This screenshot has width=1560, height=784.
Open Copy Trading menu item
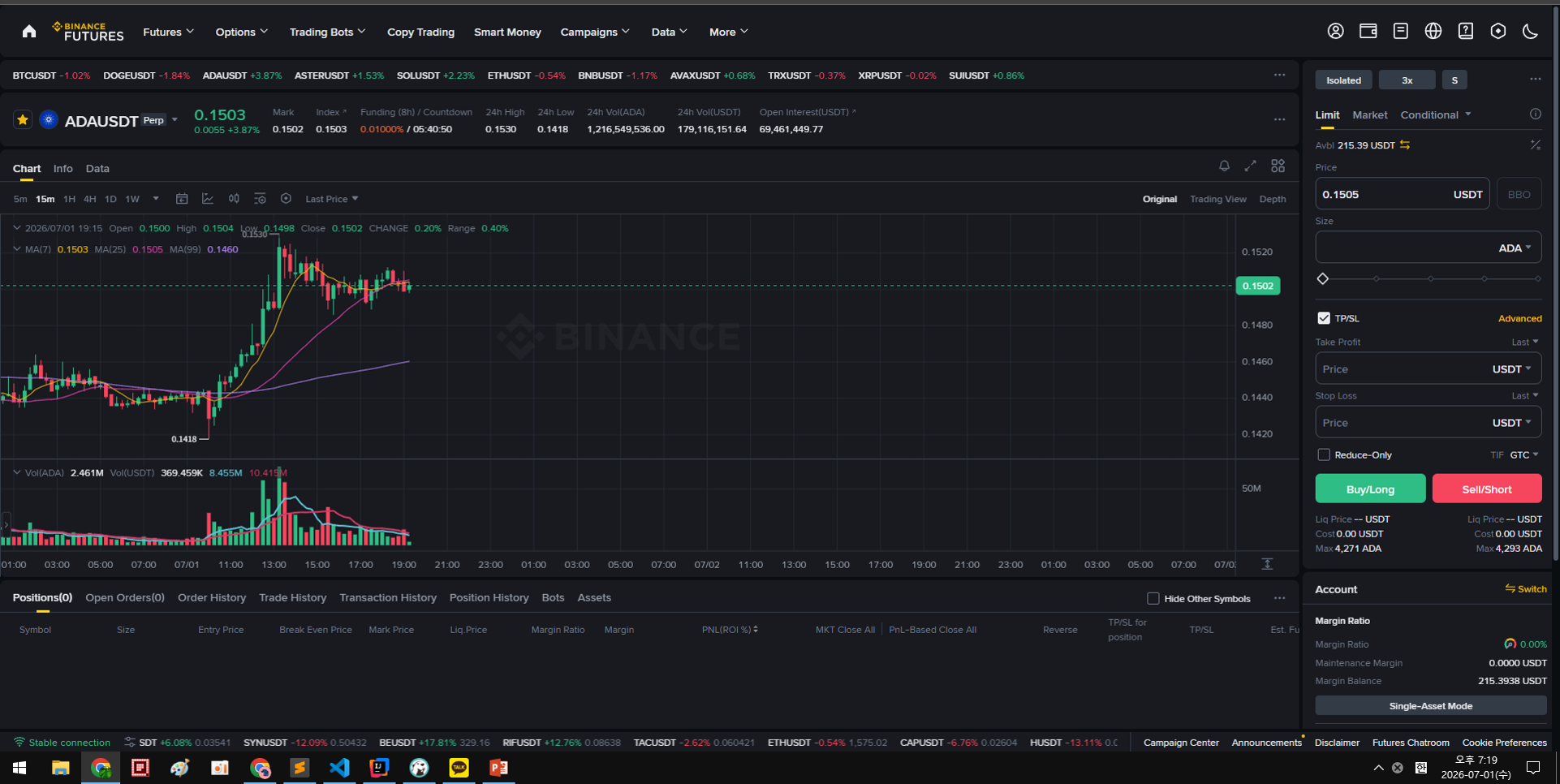420,32
